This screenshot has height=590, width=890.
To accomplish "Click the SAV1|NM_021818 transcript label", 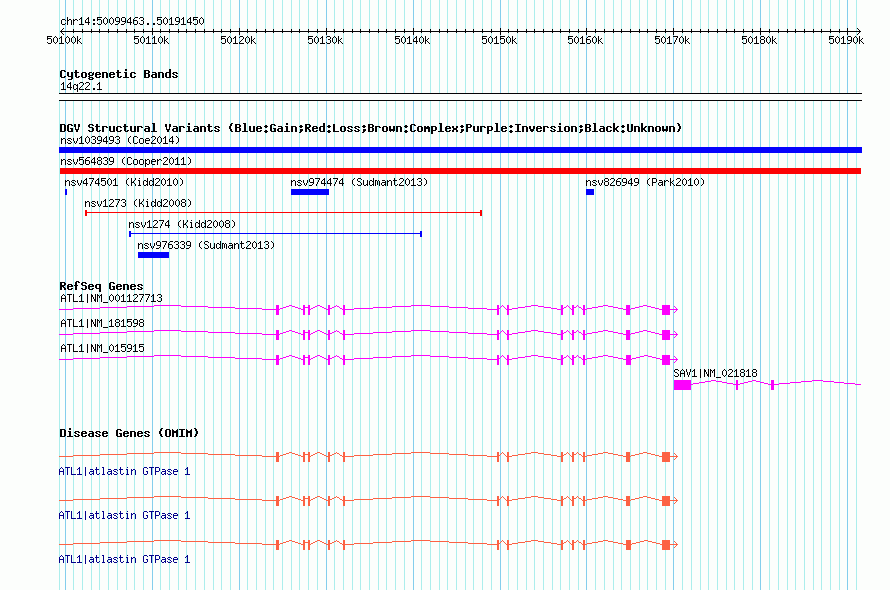I will 715,373.
